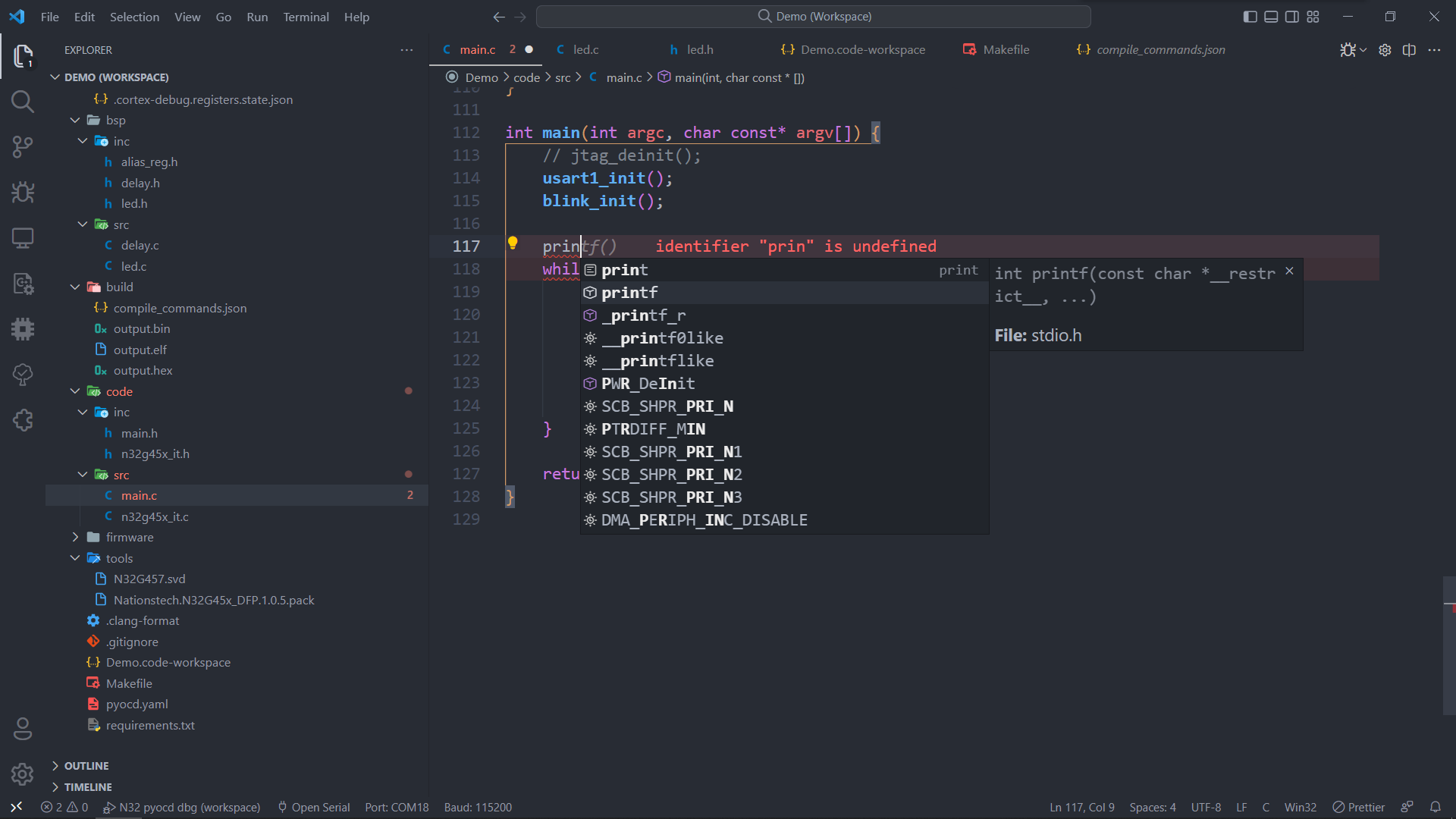Viewport: 1456px width, 819px height.
Task: Expand the build folder in Explorer
Action: tap(119, 287)
